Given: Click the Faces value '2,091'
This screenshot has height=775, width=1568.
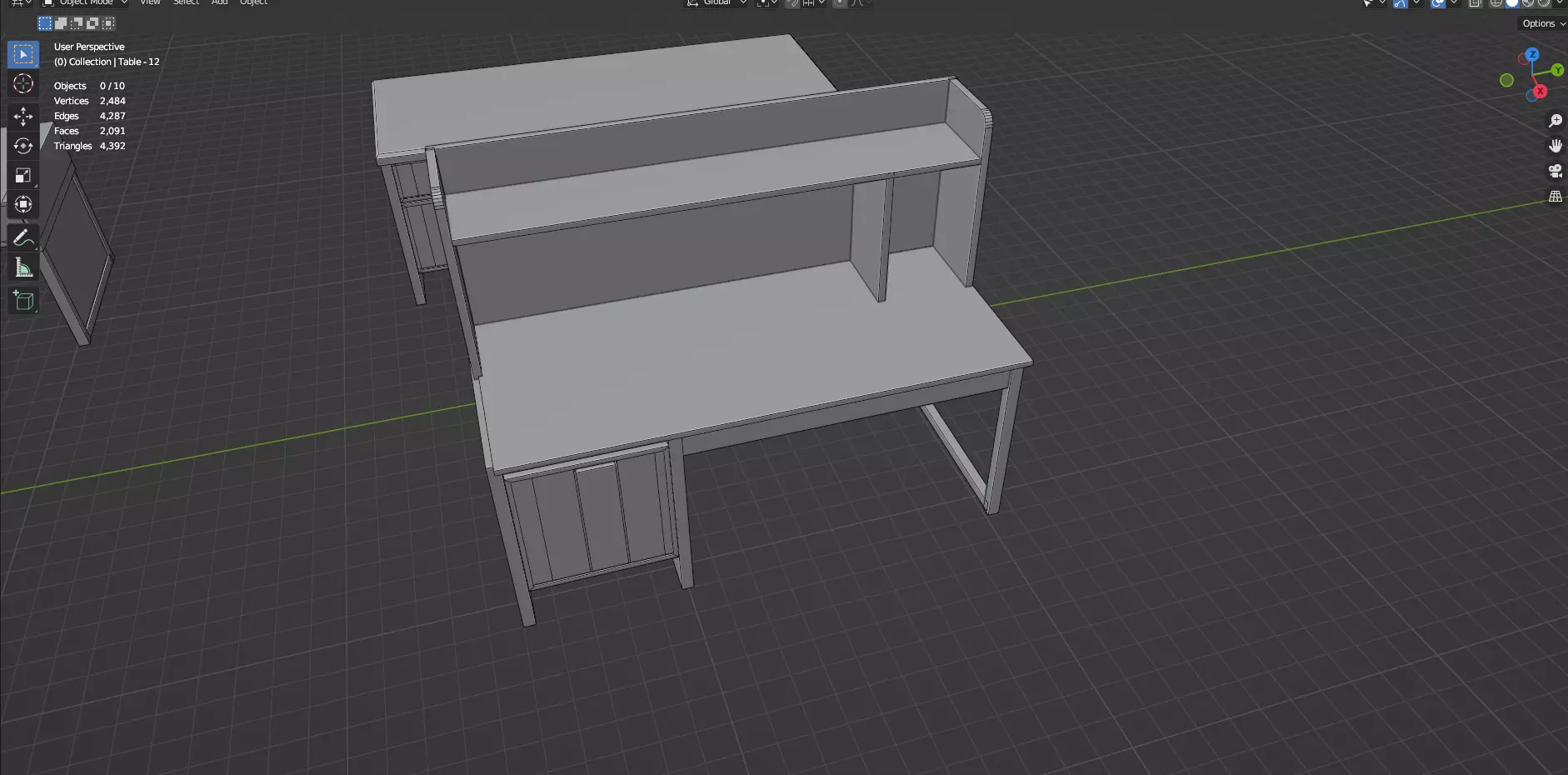Looking at the screenshot, I should pos(112,131).
